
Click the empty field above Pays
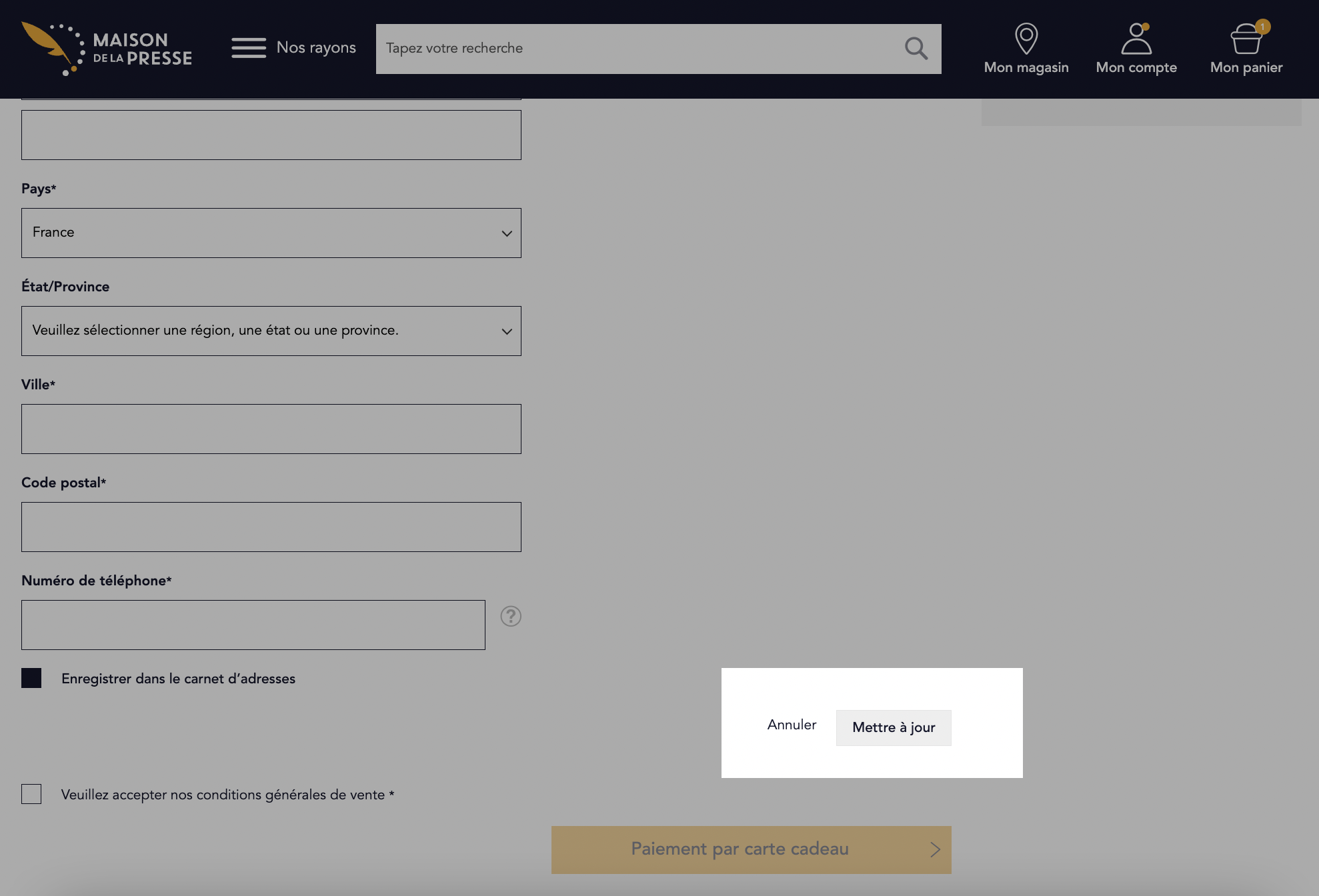point(271,135)
